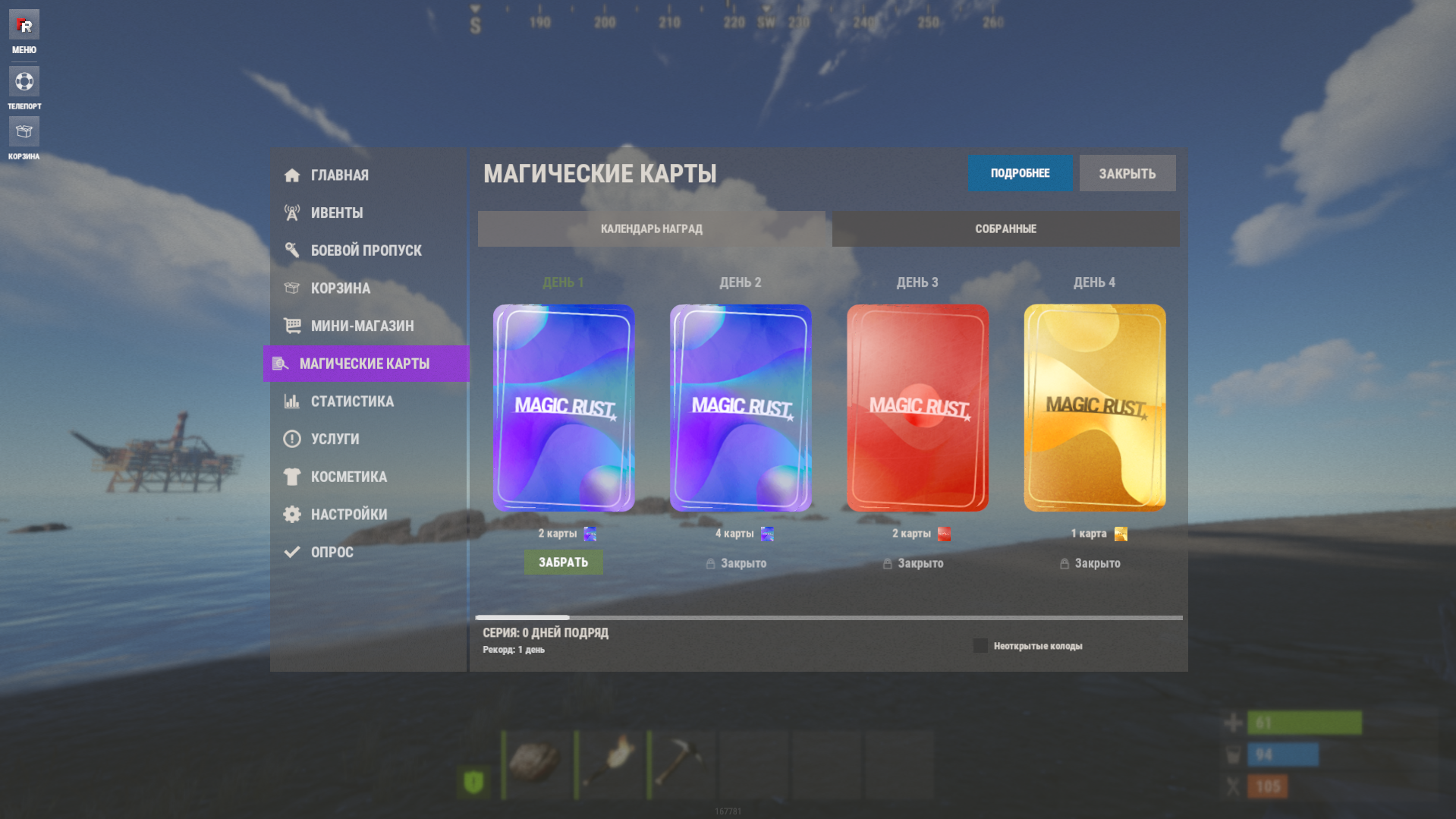Click the ТЕЛЕПОРТ lifebuoy icon
The height and width of the screenshot is (819, 1456).
(x=24, y=81)
